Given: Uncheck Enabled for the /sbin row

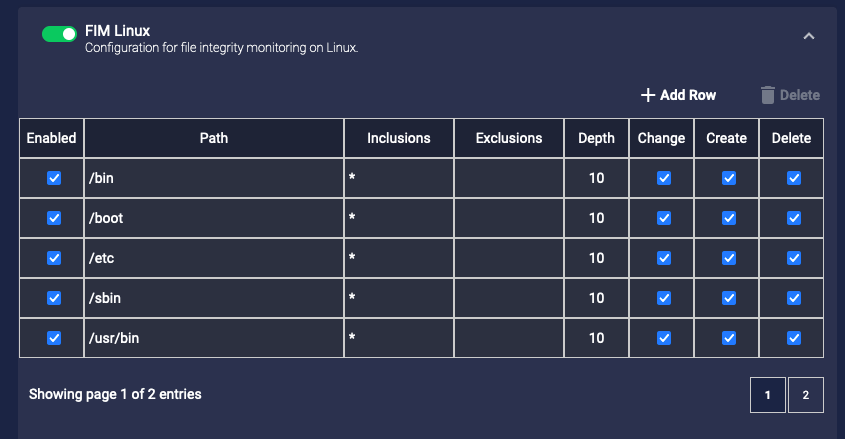Looking at the screenshot, I should click(x=54, y=298).
